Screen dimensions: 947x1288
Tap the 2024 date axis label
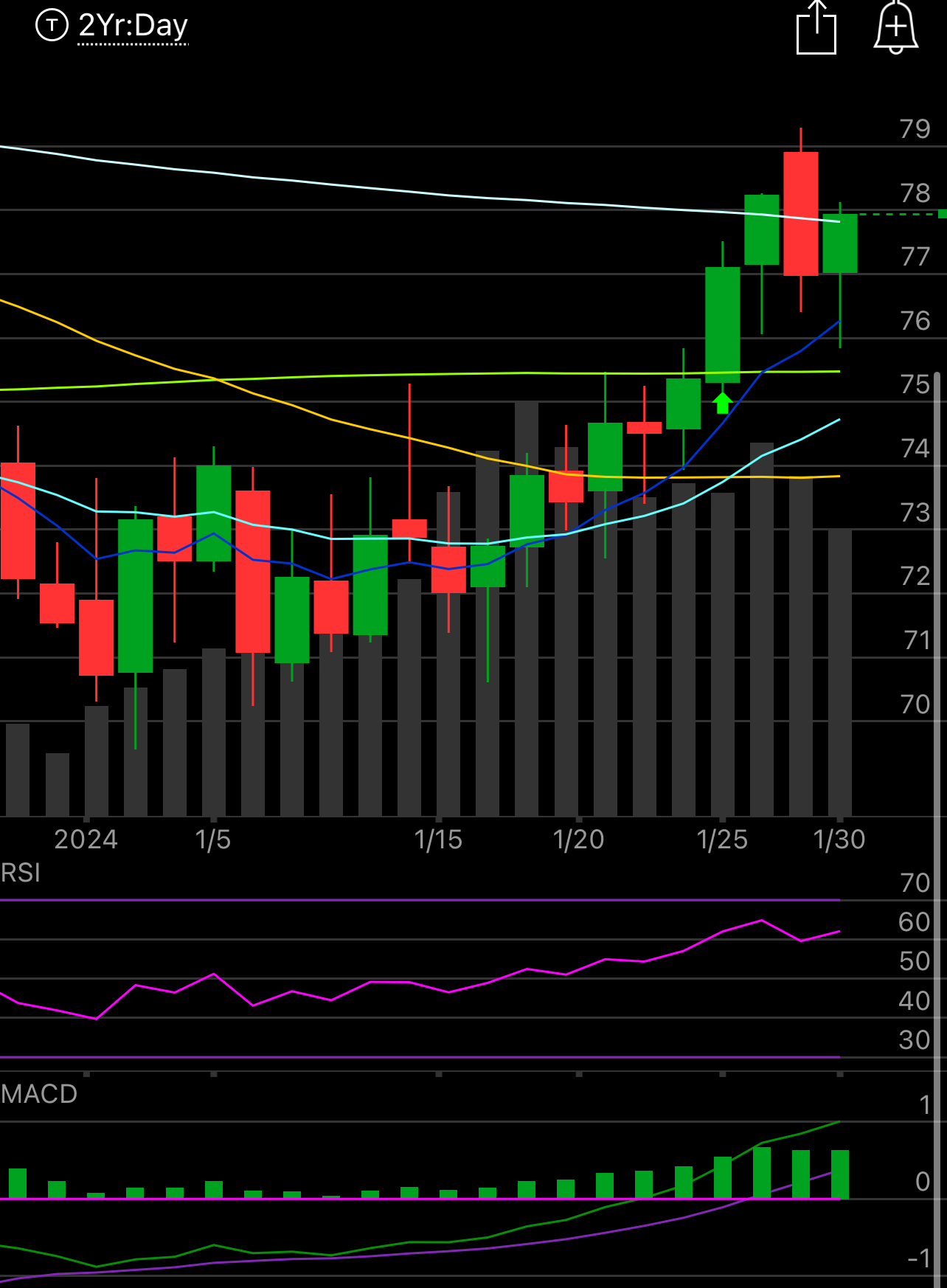86,839
